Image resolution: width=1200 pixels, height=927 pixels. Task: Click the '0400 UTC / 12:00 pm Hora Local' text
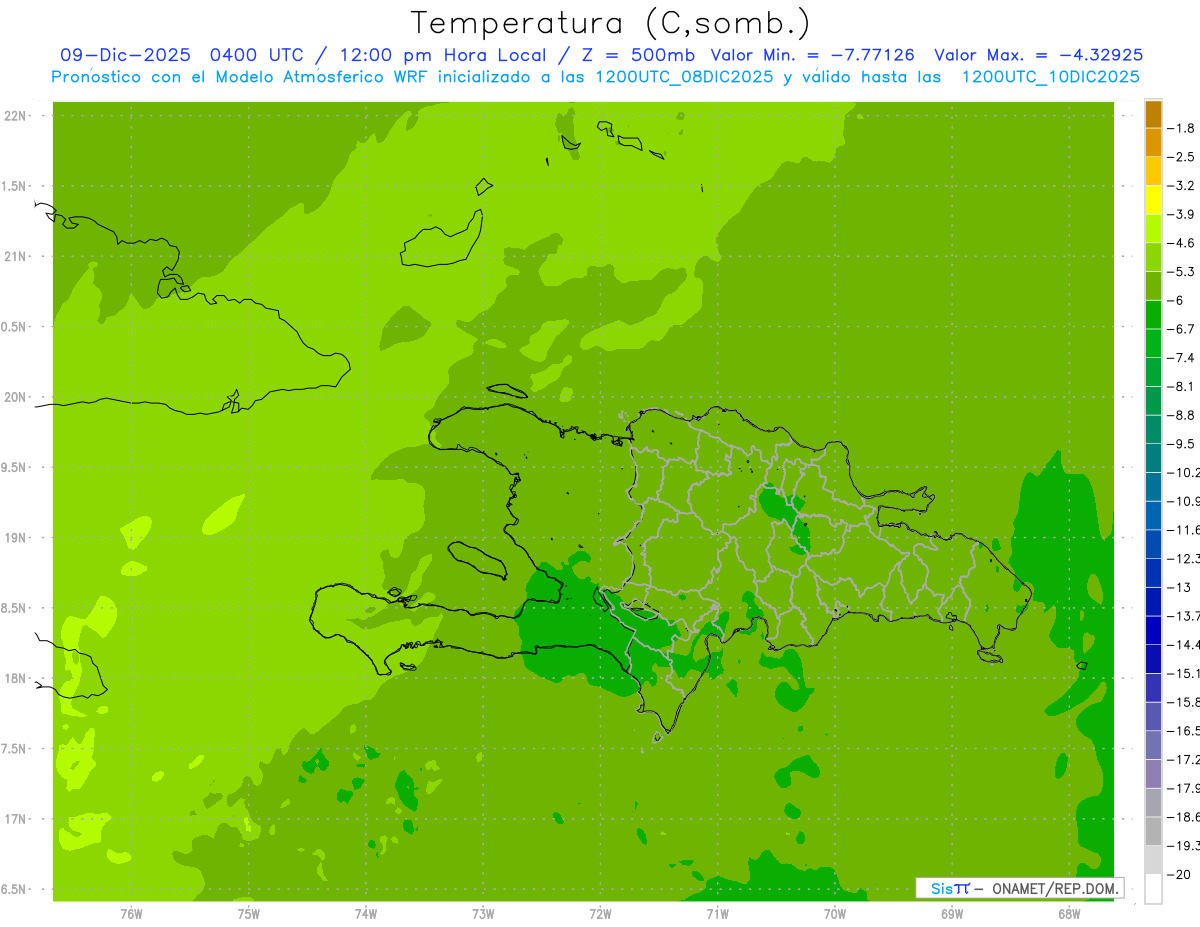click(x=378, y=55)
